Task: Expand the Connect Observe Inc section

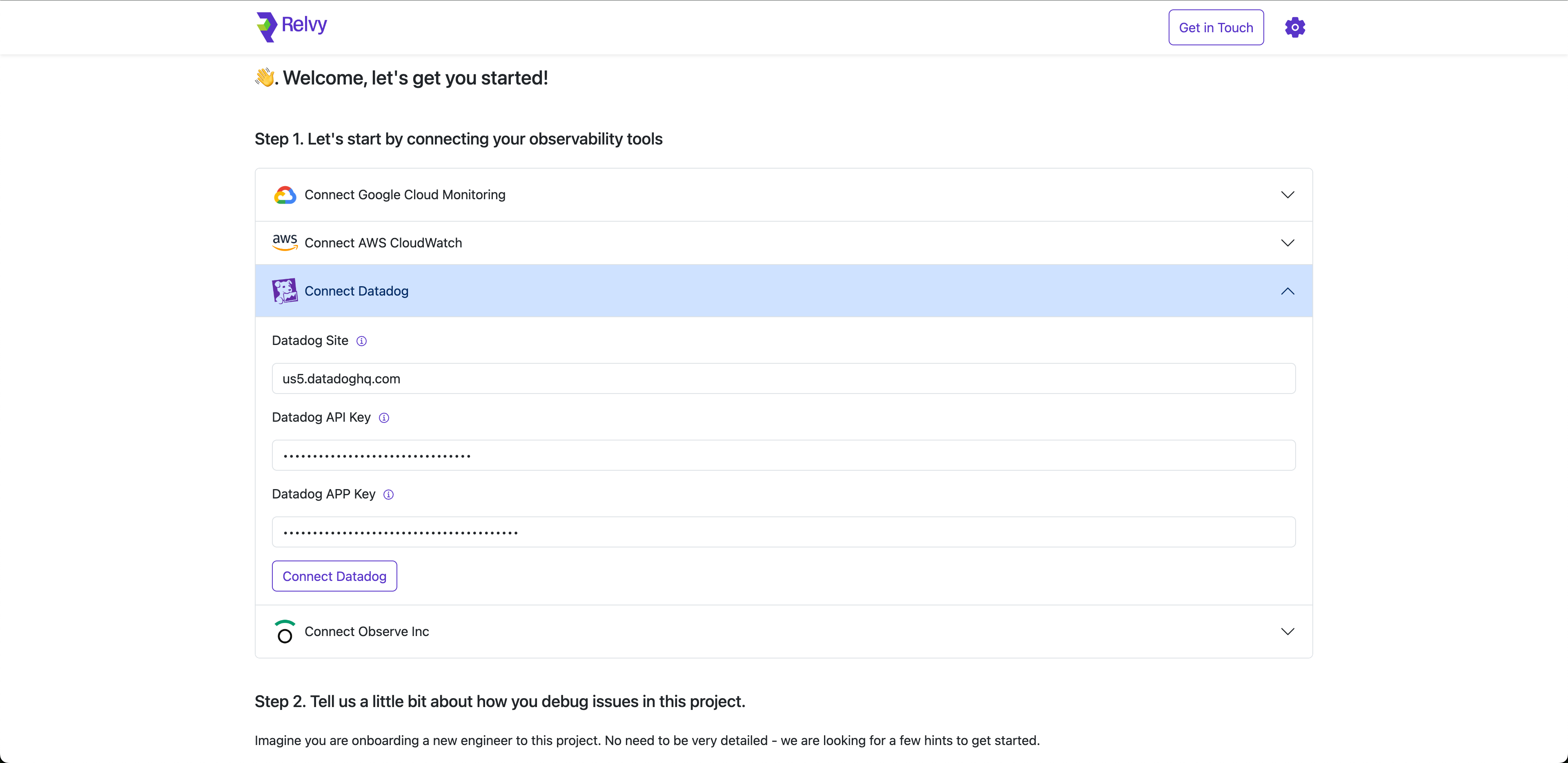Action: click(x=1288, y=632)
